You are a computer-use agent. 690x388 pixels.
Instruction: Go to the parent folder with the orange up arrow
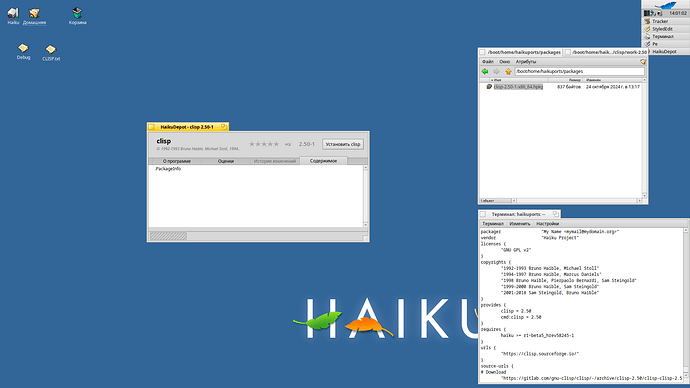[x=508, y=71]
